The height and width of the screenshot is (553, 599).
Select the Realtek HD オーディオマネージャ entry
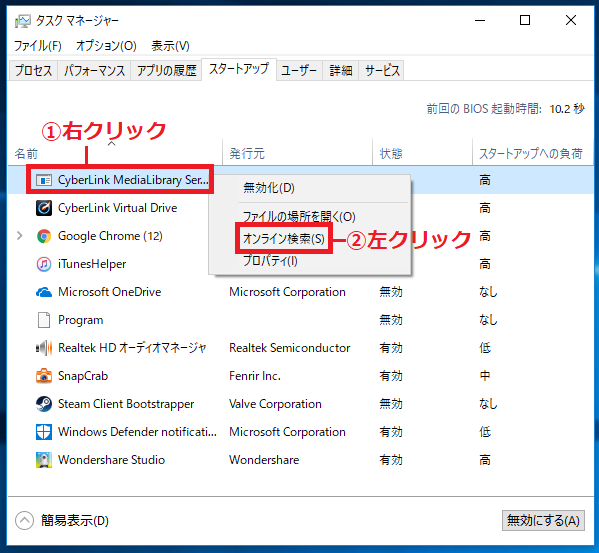(132, 348)
